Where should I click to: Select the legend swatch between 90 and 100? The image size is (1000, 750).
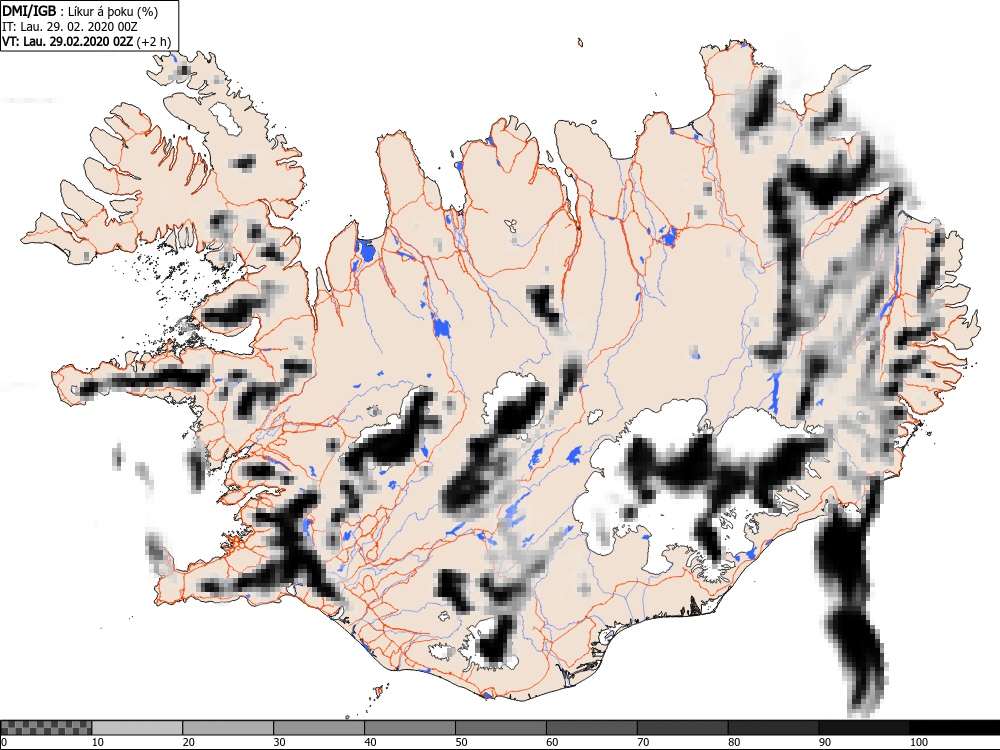(x=864, y=728)
